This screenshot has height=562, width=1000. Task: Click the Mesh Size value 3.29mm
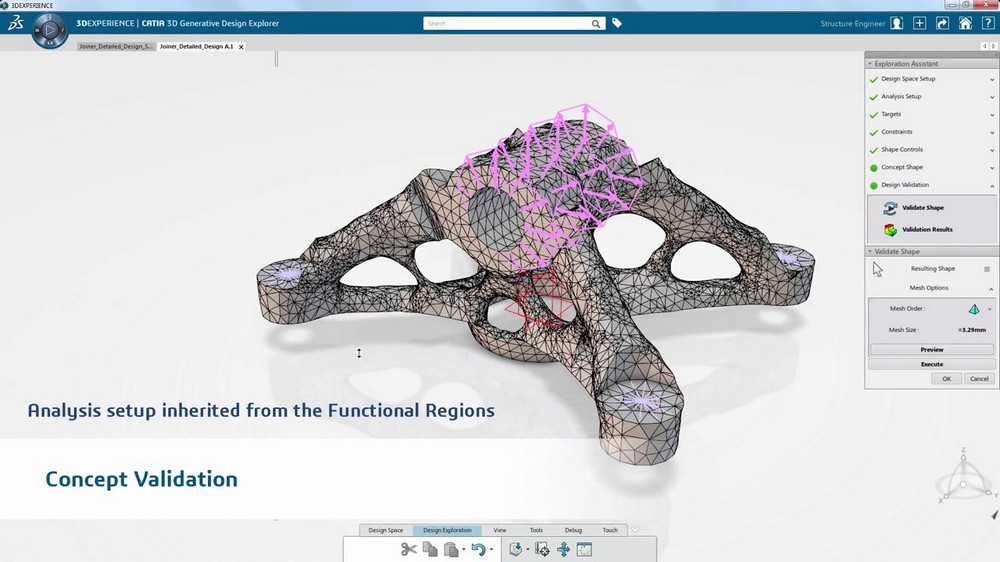click(972, 330)
